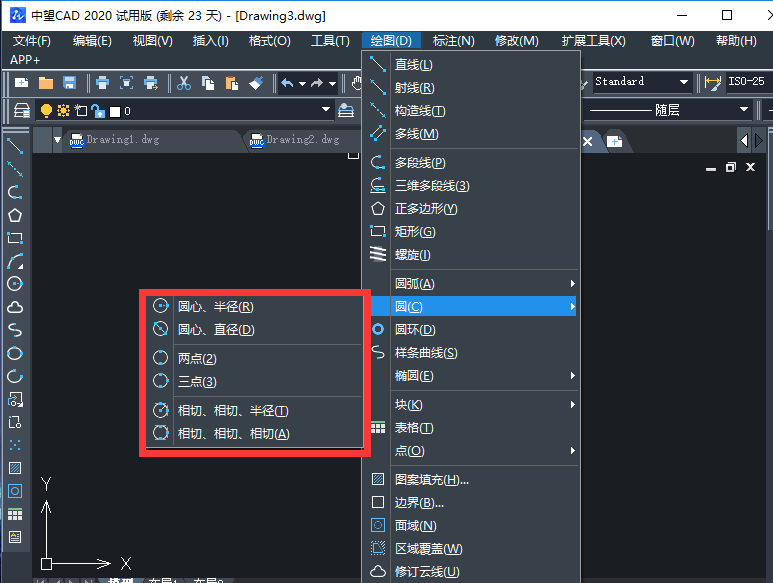Image resolution: width=773 pixels, height=583 pixels.
Task: Click the new drawing tab plus icon
Action: 614,141
